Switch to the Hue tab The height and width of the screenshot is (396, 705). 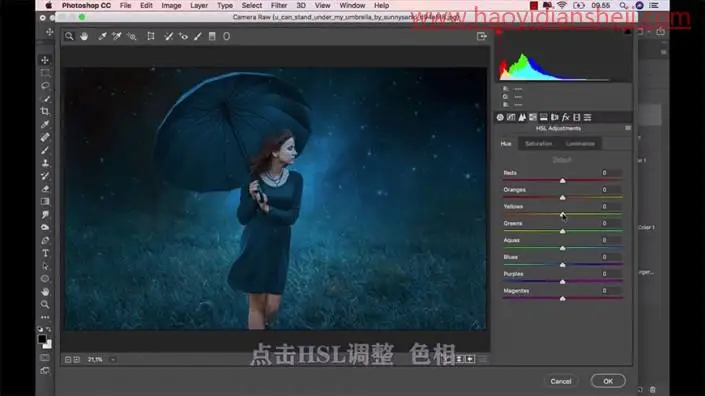point(506,144)
